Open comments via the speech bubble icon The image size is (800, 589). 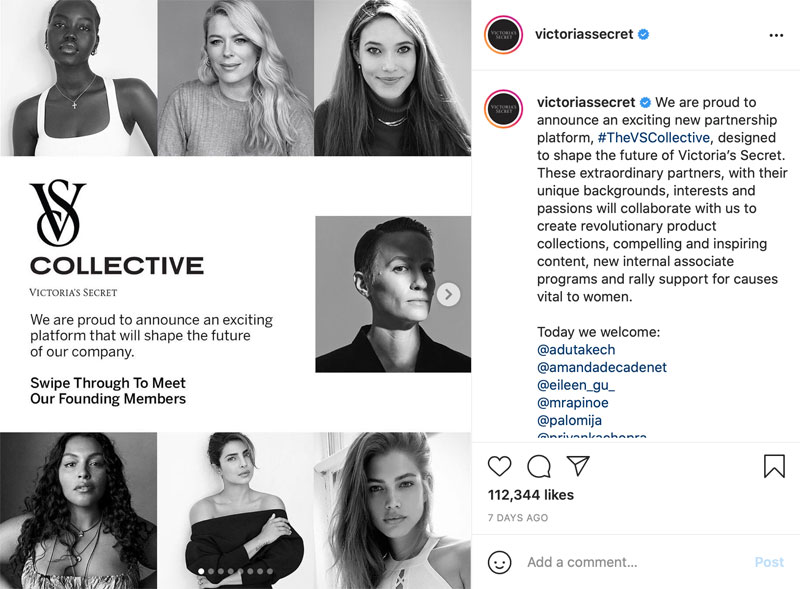[x=539, y=466]
